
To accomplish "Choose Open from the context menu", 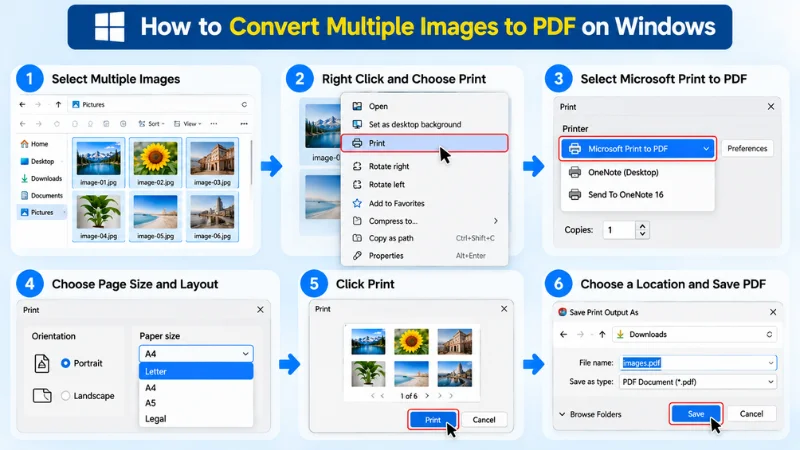I will [x=424, y=106].
